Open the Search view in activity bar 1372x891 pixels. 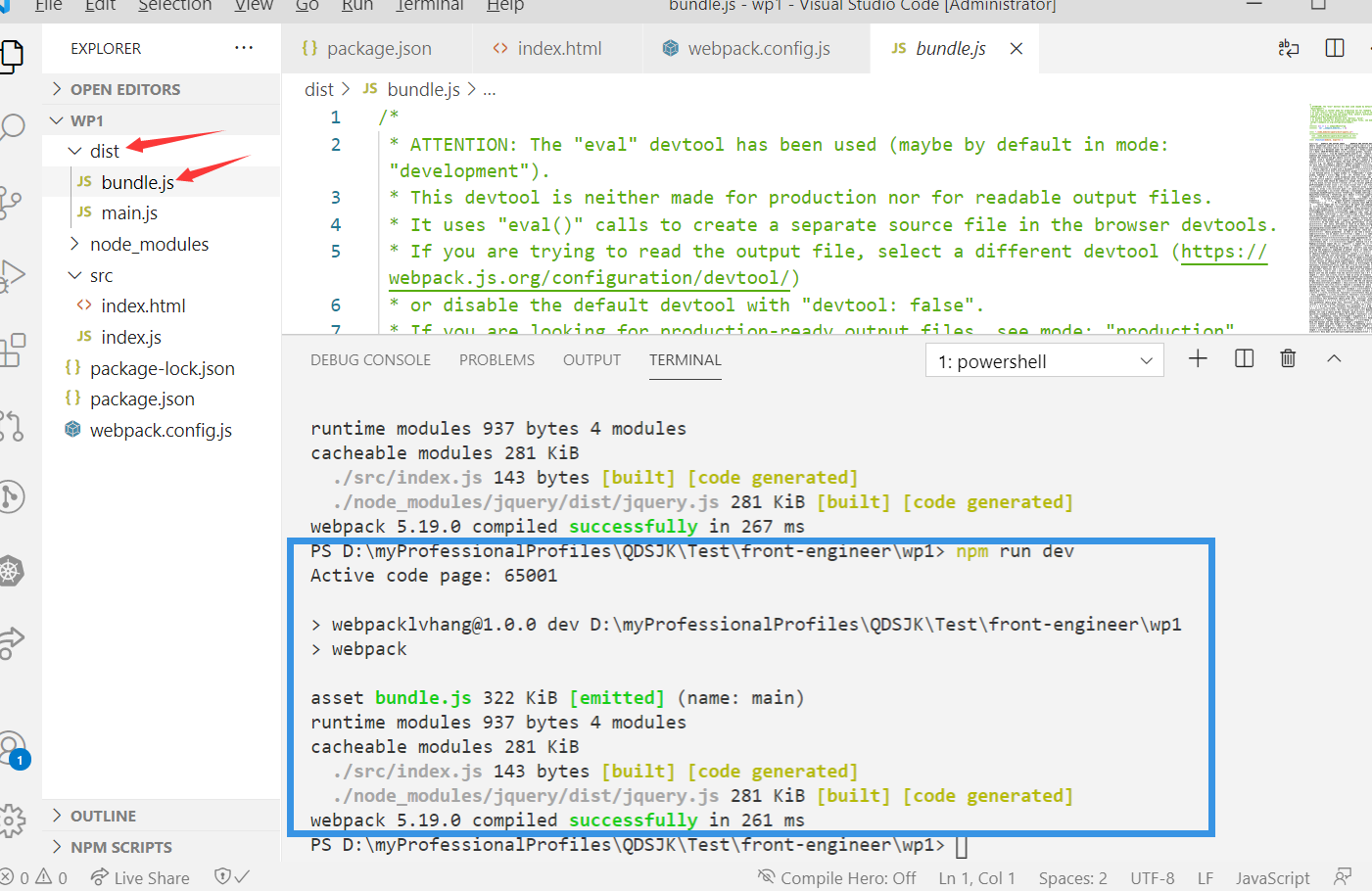coord(12,128)
